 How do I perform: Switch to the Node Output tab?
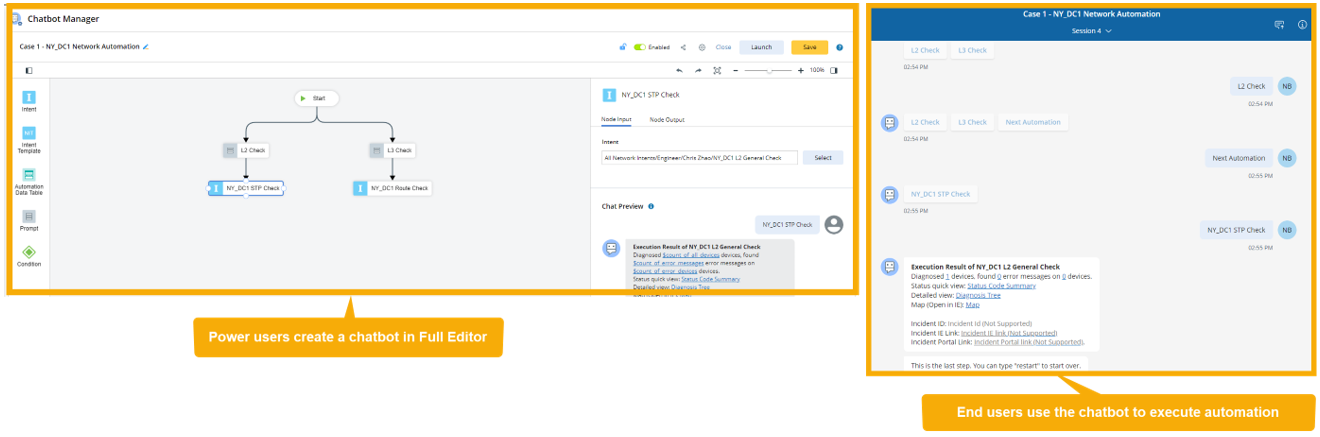tap(667, 120)
